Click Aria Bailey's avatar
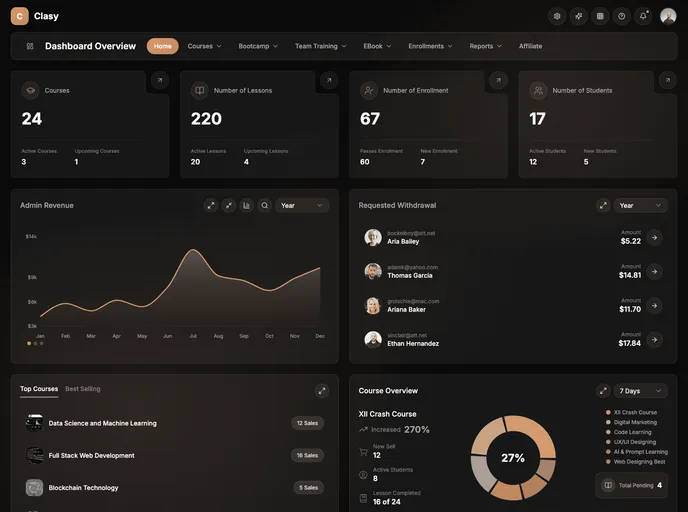 pos(373,237)
